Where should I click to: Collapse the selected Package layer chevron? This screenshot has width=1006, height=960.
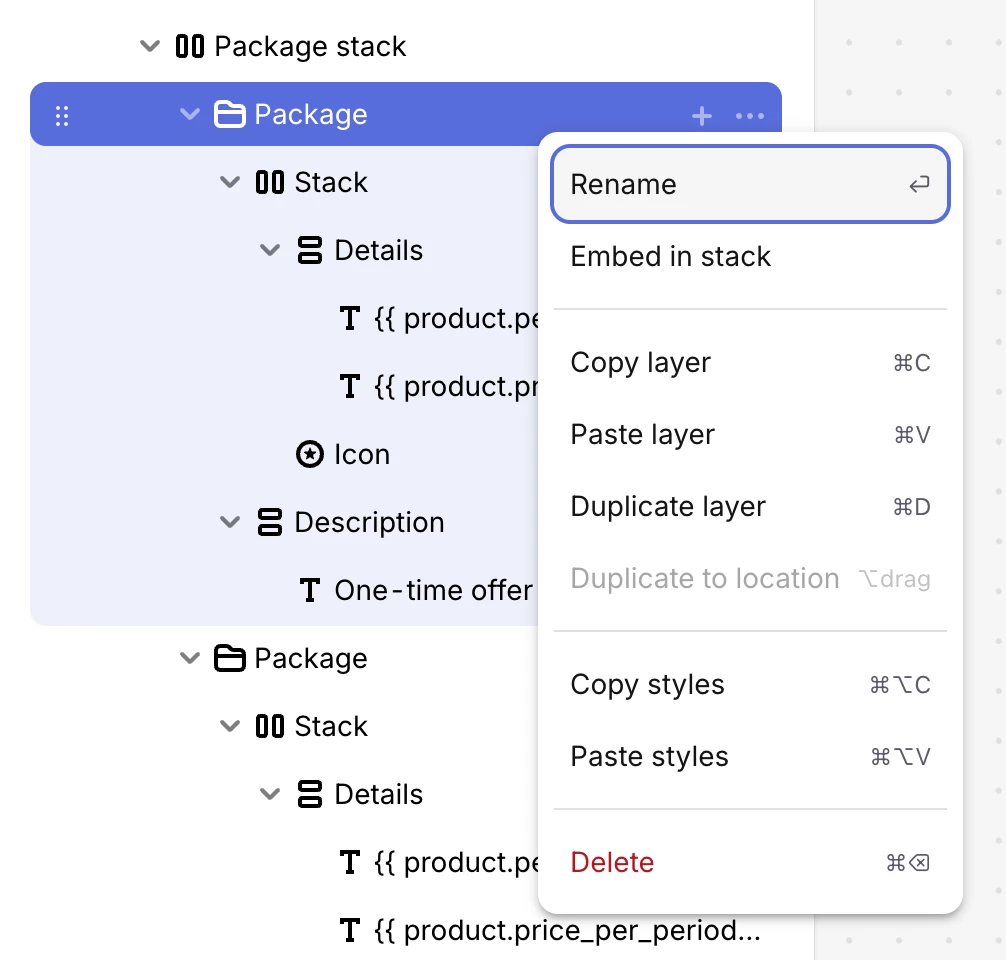pos(190,114)
